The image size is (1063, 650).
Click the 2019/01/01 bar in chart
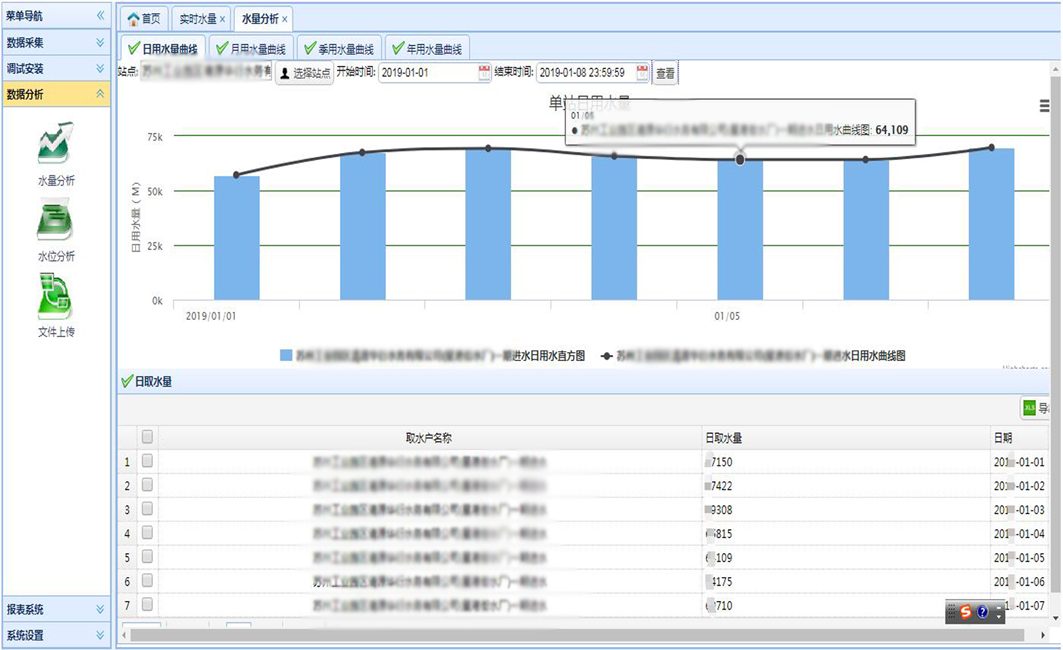pos(237,237)
